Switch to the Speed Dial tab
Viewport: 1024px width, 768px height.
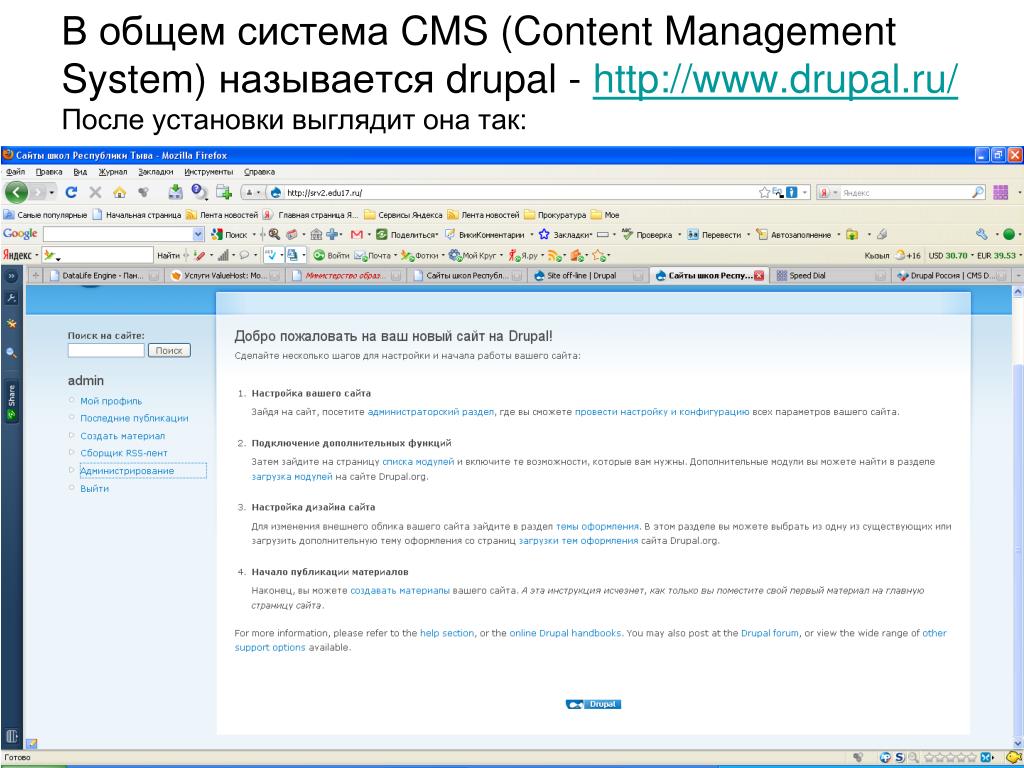[x=827, y=276]
